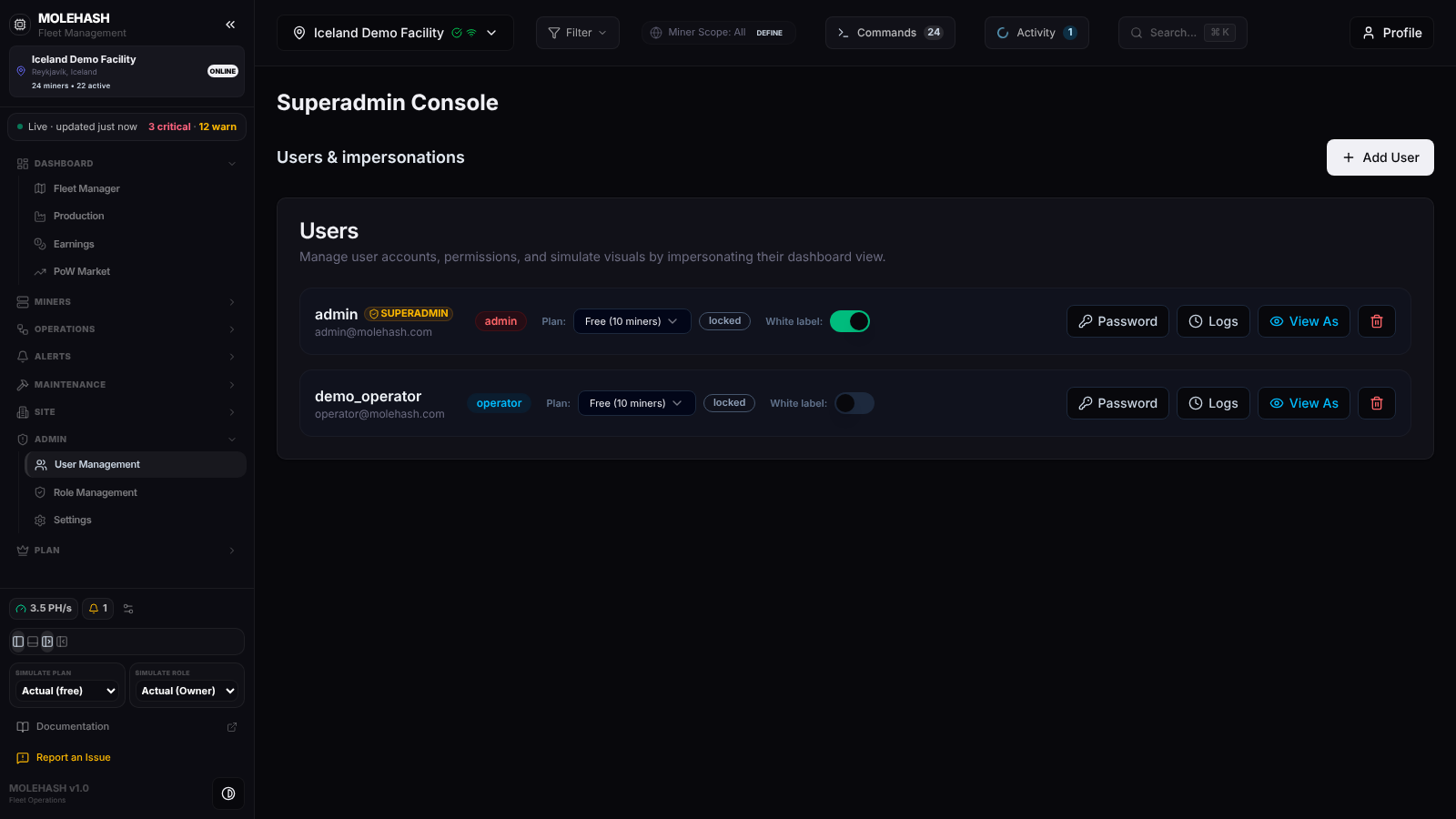This screenshot has height=819, width=1456.
Task: Click the theme contrast icon near MOLEHASH v1.0
Action: coord(228,794)
